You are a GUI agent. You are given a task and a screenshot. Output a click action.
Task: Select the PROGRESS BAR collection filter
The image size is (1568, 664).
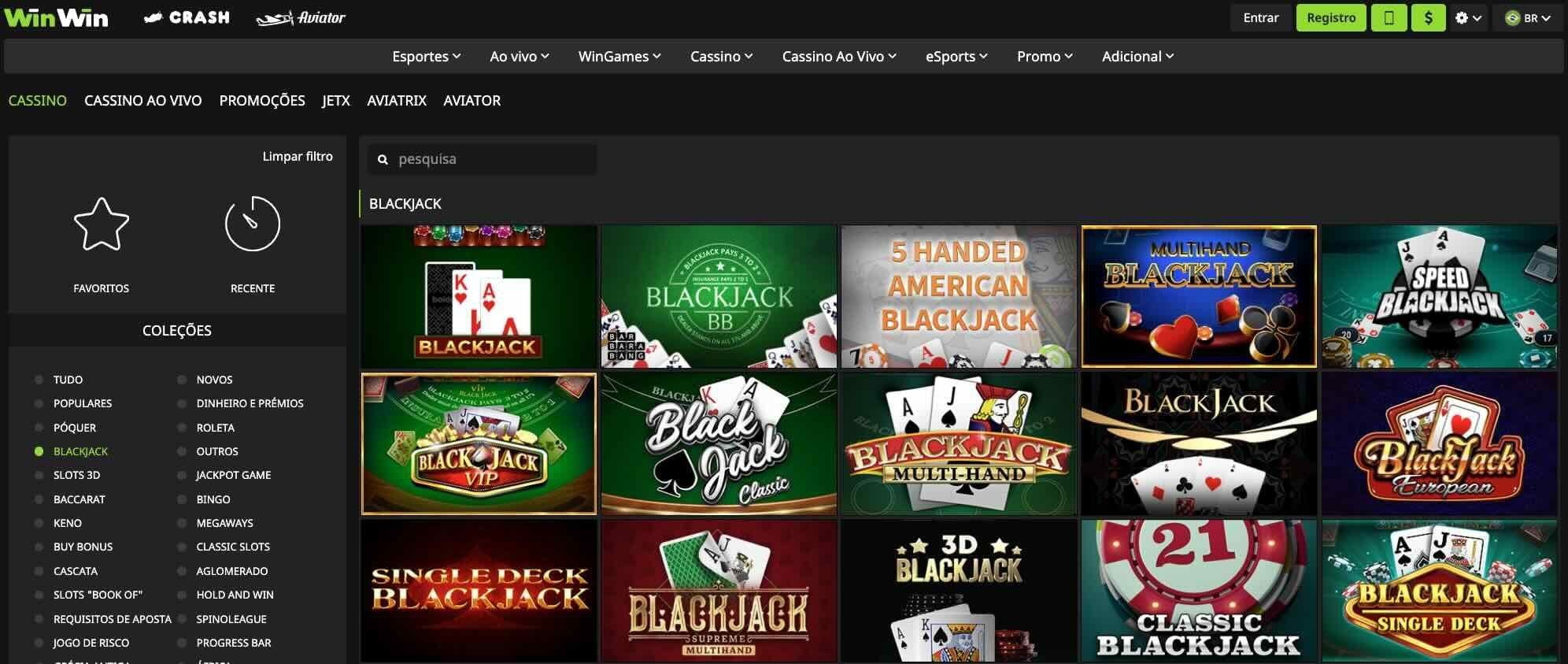click(x=234, y=643)
